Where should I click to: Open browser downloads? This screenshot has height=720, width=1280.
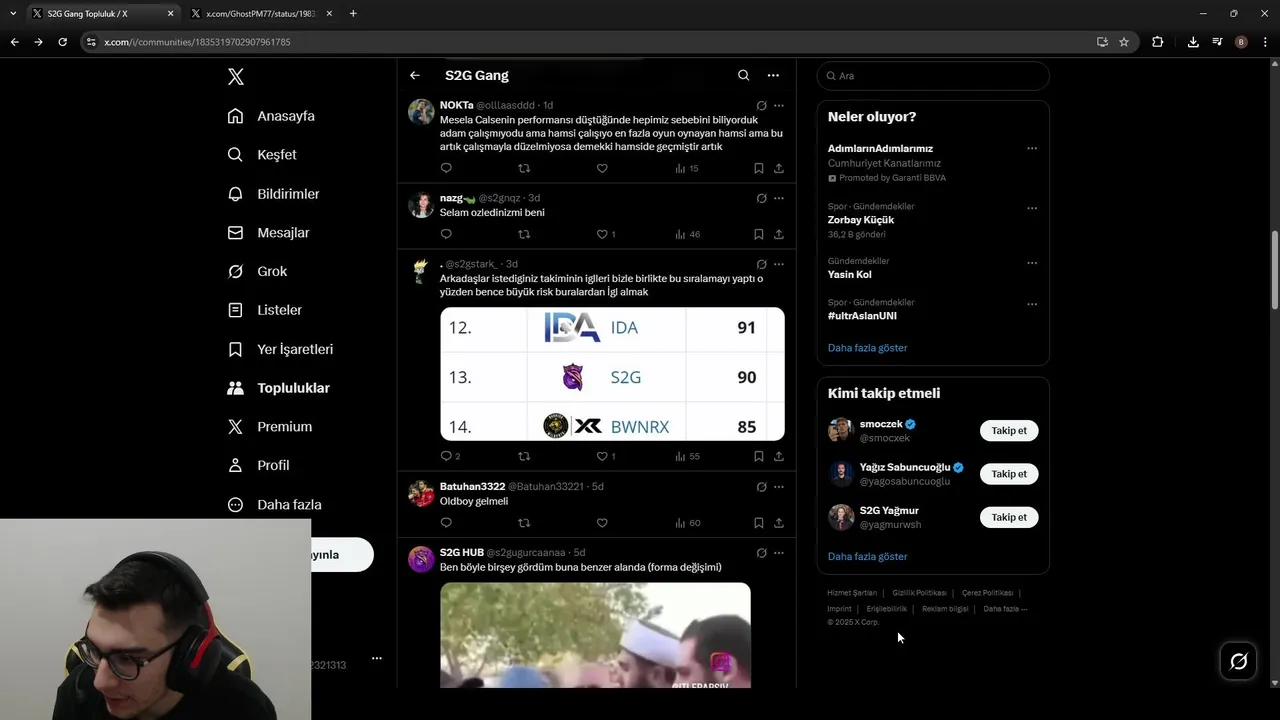(x=1193, y=42)
